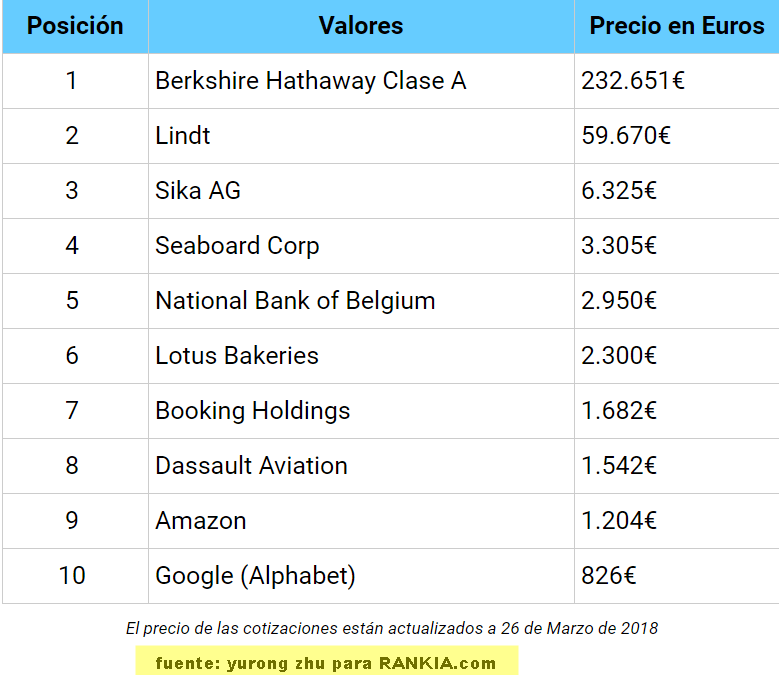Select National Bank of Belgium cell
This screenshot has height=675, width=779.
pyautogui.click(x=295, y=301)
